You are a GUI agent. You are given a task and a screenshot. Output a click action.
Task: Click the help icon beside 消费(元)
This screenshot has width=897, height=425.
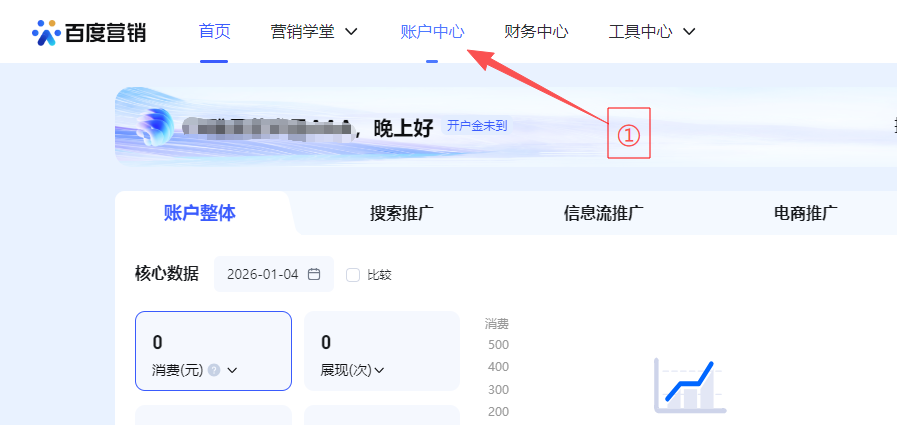[214, 370]
